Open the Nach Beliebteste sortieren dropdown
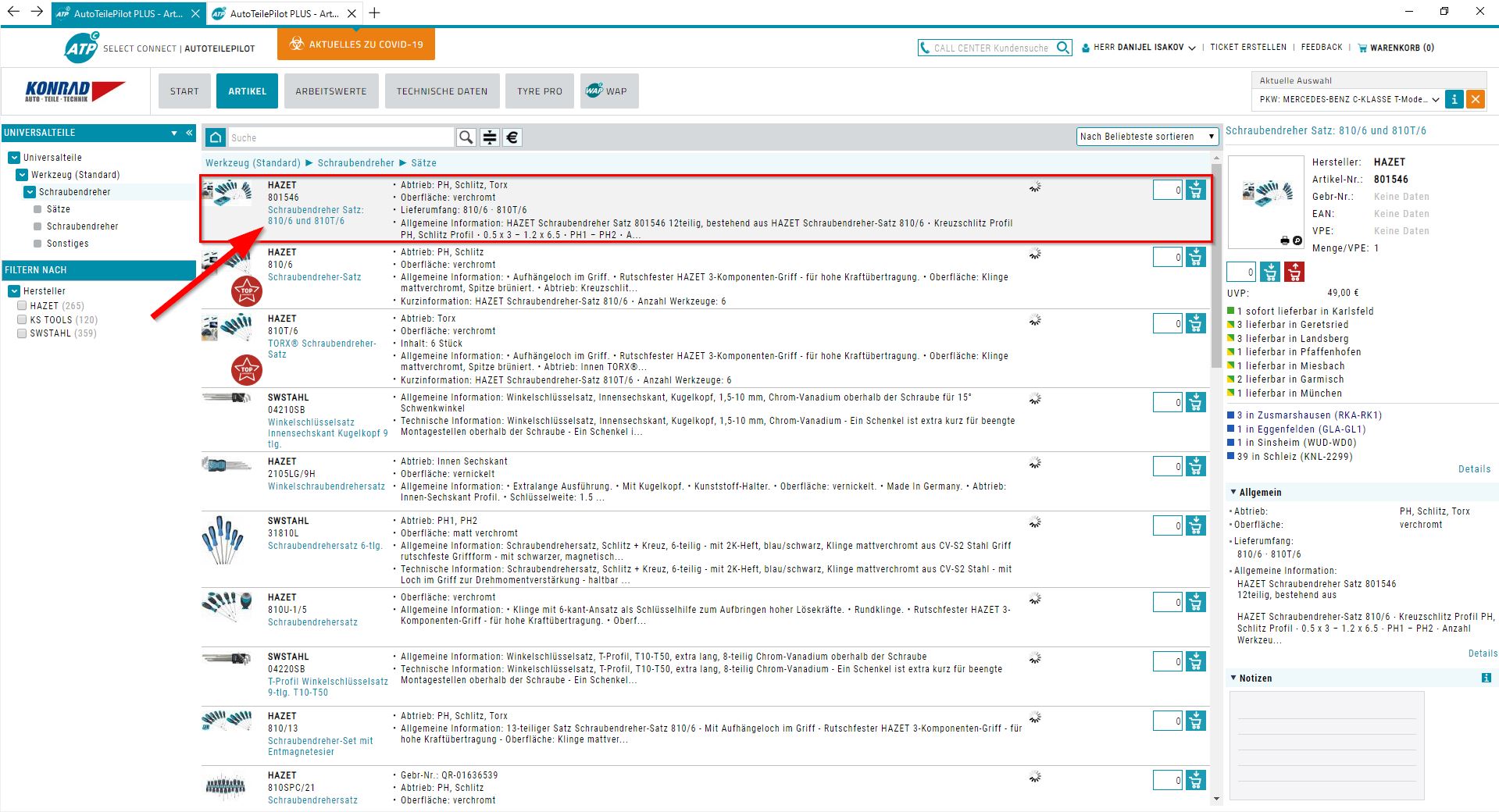The image size is (1499, 812). [x=1147, y=137]
